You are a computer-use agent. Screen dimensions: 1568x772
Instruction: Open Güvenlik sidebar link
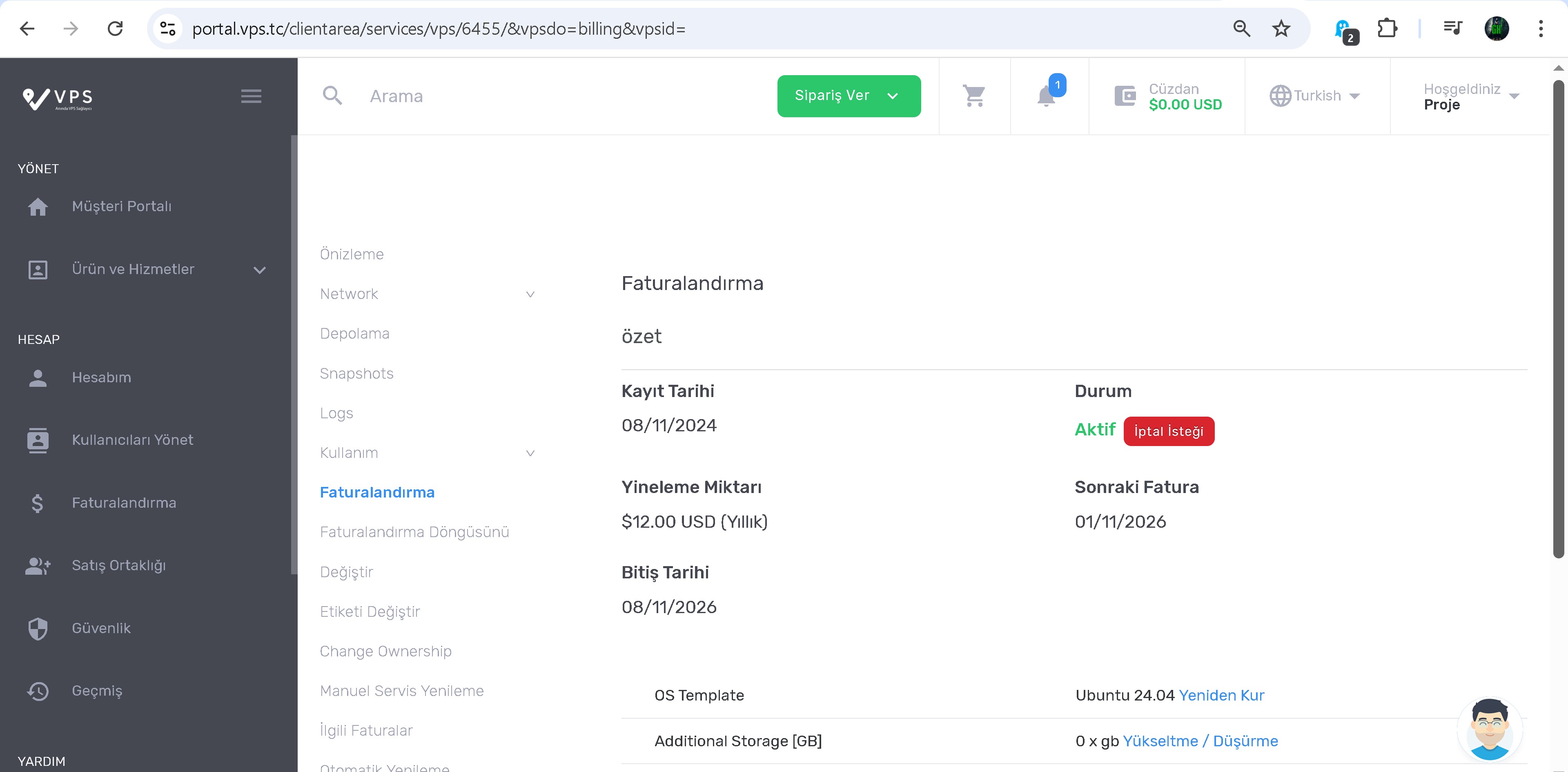pyautogui.click(x=101, y=628)
